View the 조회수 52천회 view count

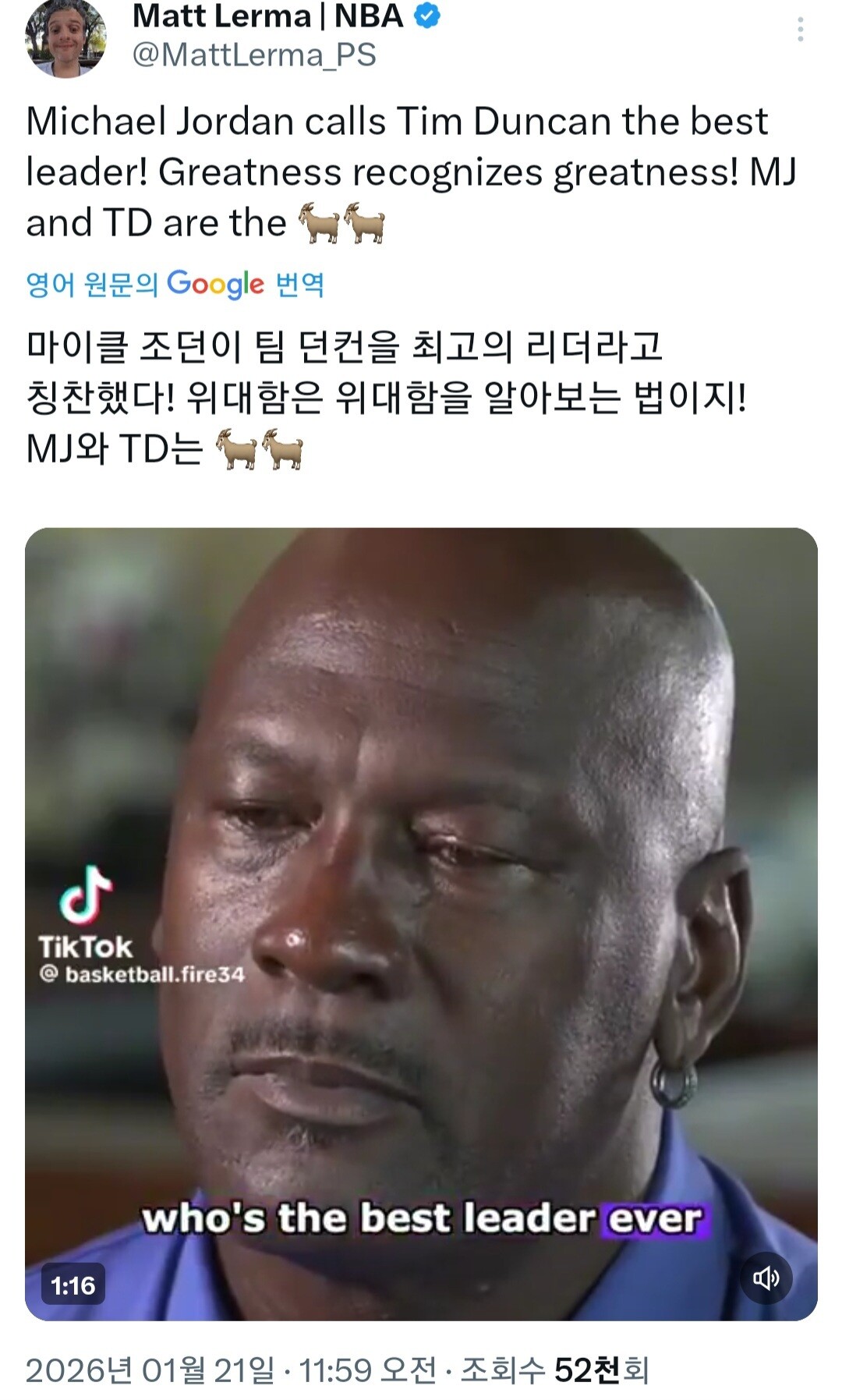point(554,1370)
